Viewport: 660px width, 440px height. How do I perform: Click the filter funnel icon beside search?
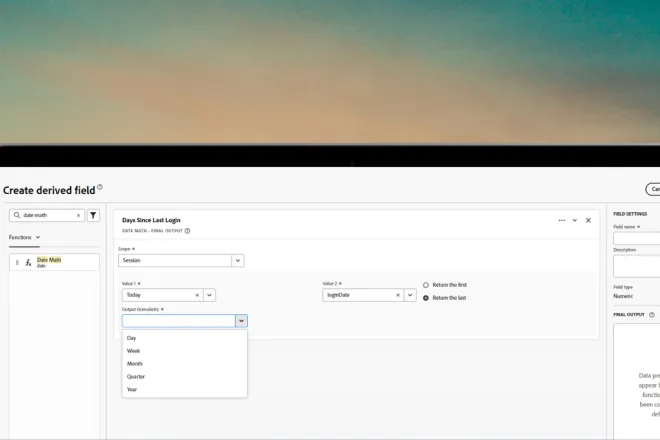point(93,215)
